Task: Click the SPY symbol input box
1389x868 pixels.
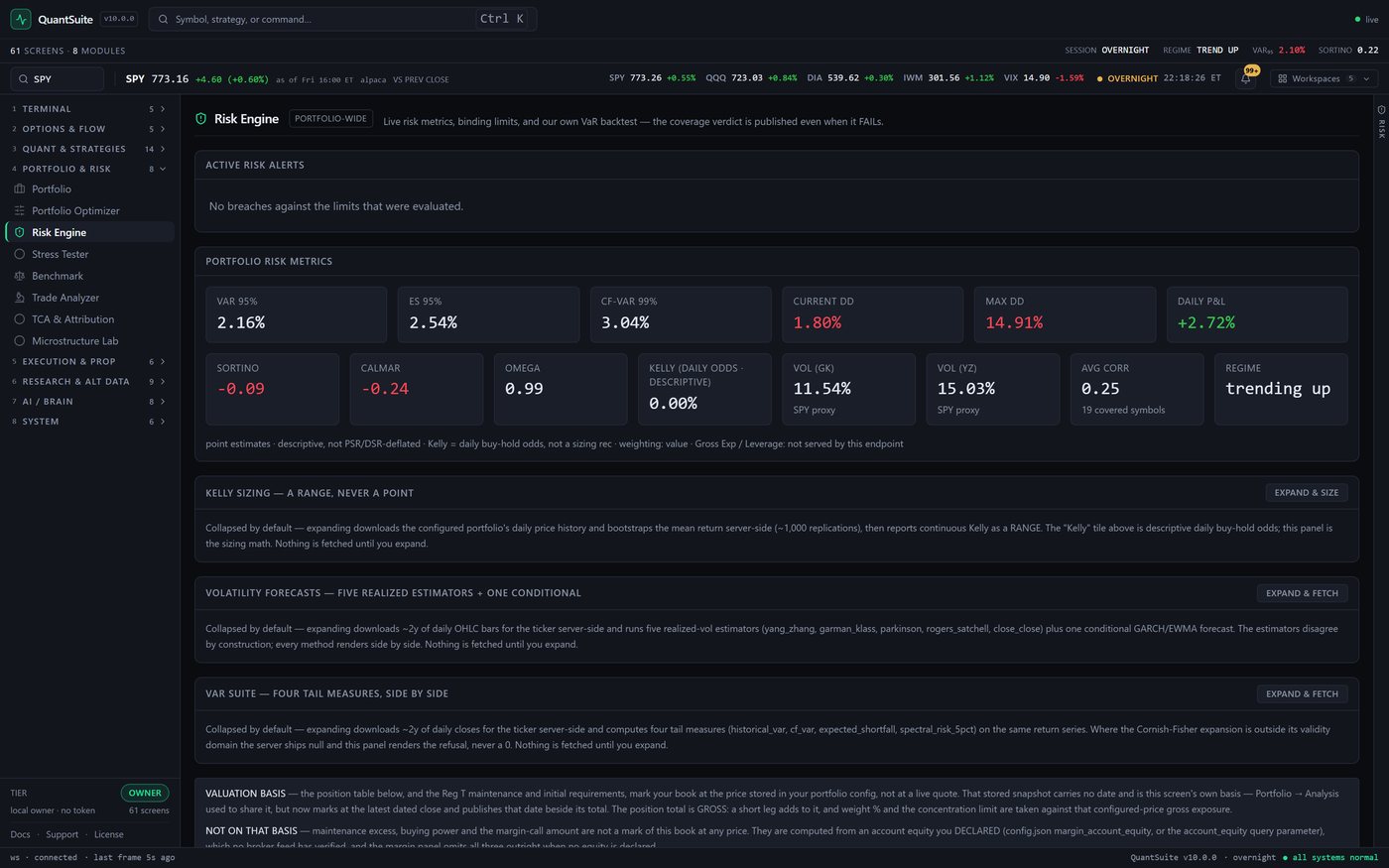Action: (58, 78)
